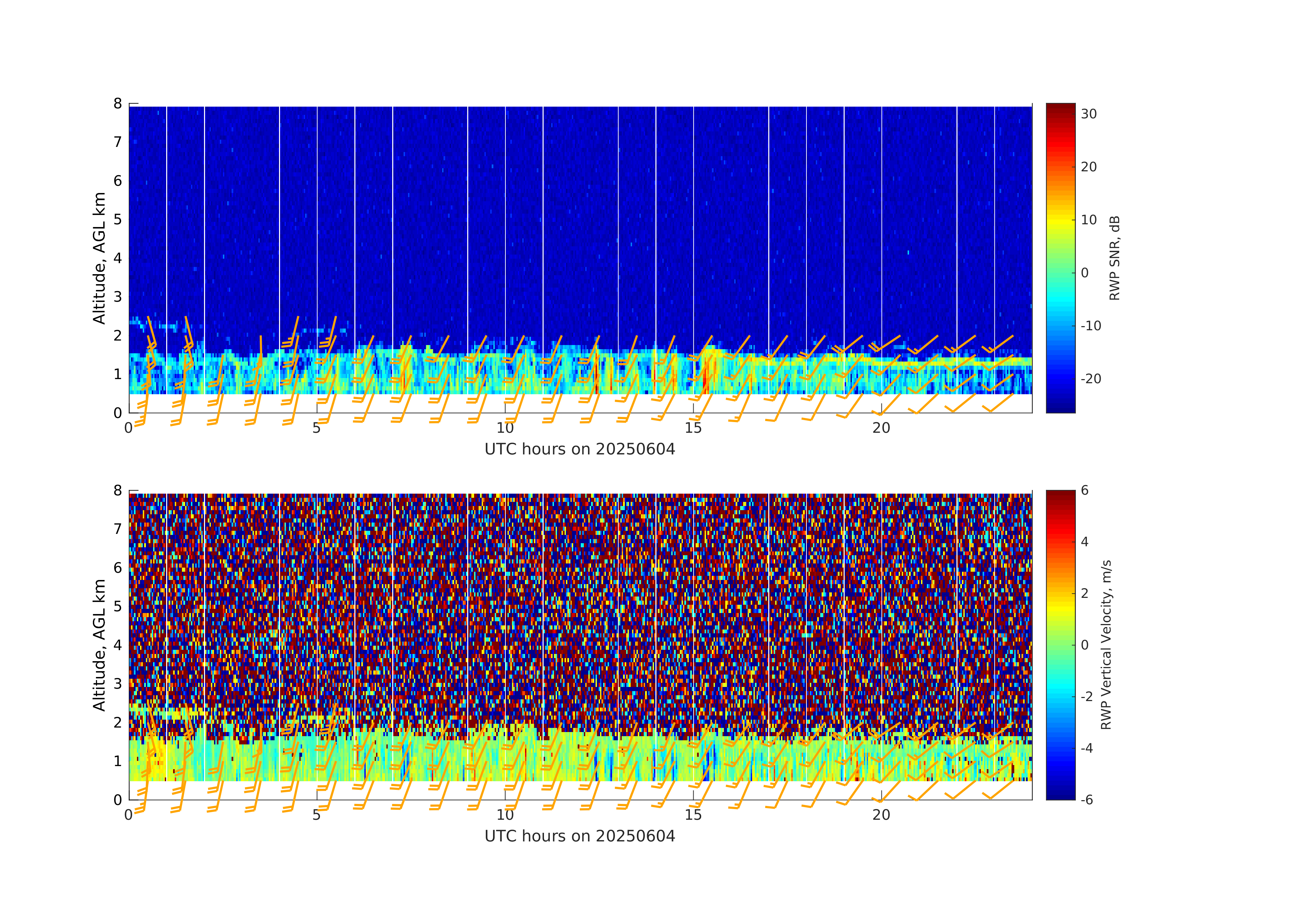Click the 'RWP SNR, dB' colorbar label
1316x903 pixels.
[x=1114, y=258]
